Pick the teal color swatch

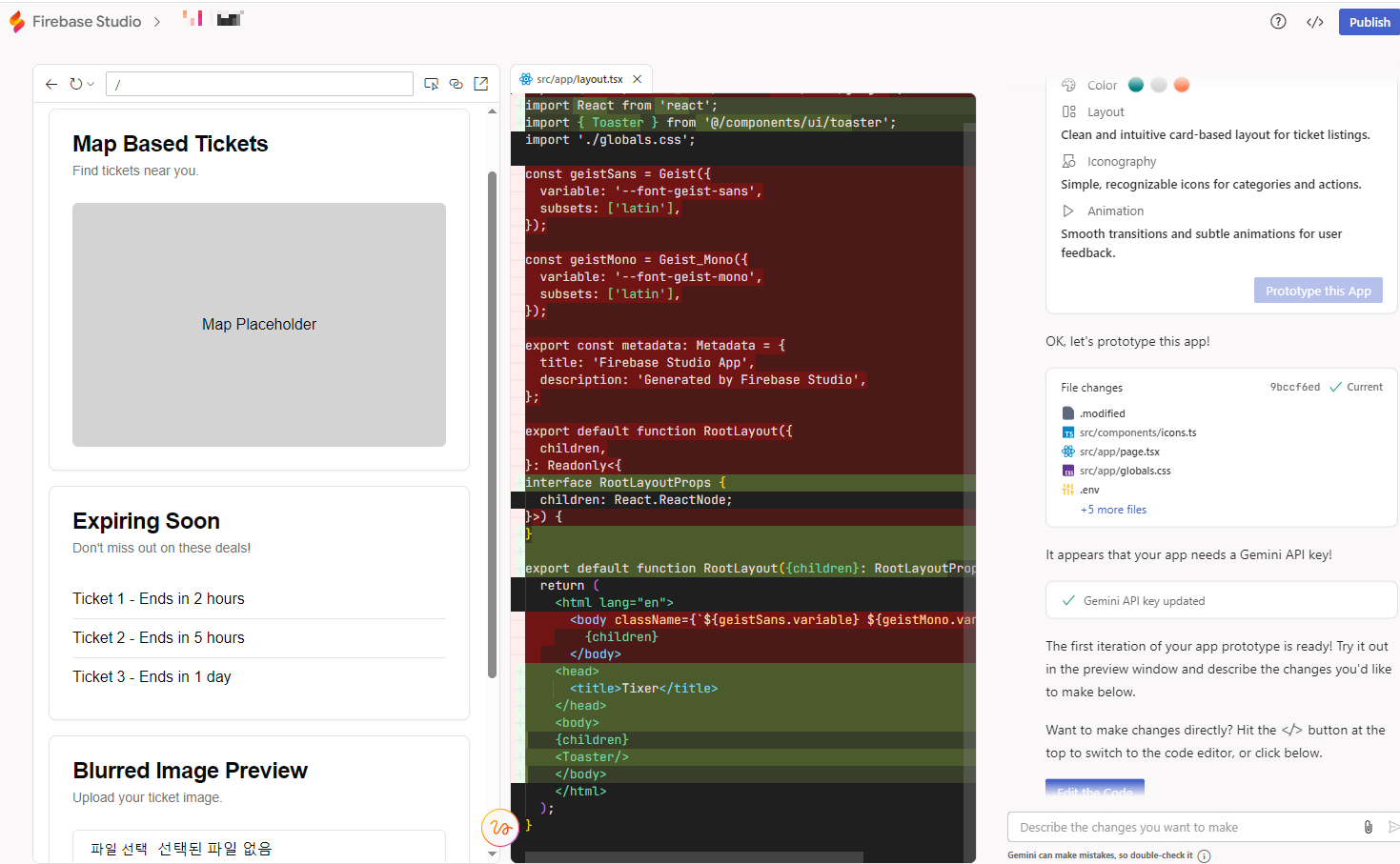[x=1136, y=85]
